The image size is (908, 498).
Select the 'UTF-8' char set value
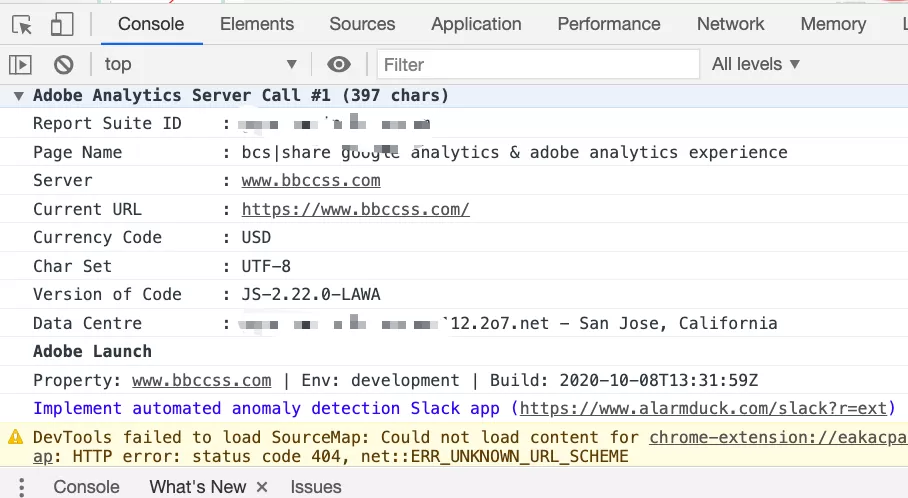(266, 266)
